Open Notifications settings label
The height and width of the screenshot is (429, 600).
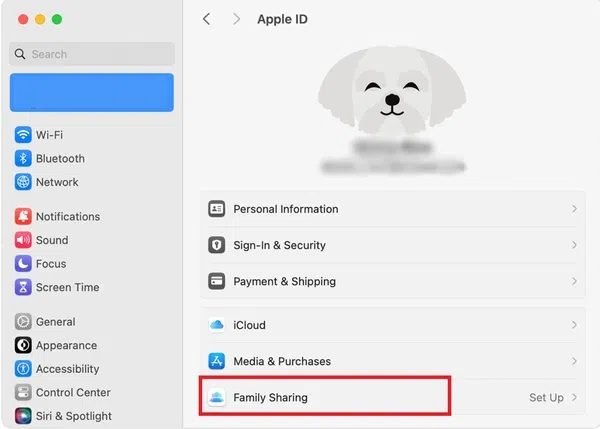68,217
